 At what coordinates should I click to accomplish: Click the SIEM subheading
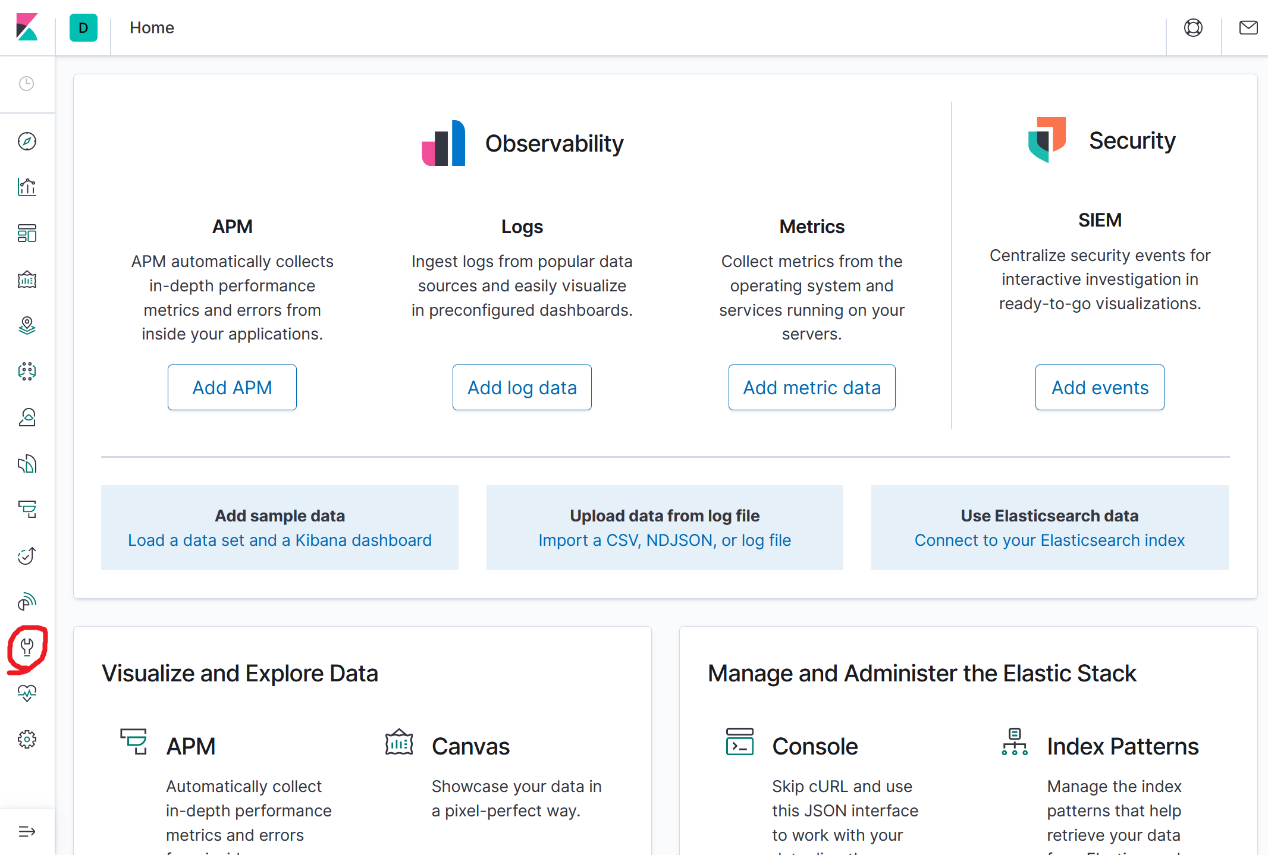pyautogui.click(x=1100, y=220)
